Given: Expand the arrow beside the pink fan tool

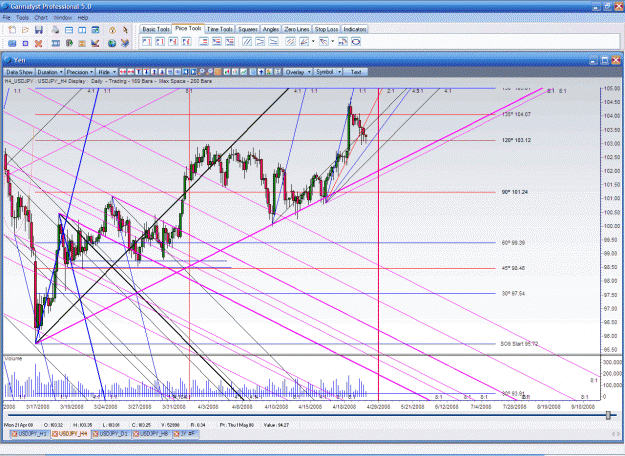Looking at the screenshot, I should (x=332, y=41).
